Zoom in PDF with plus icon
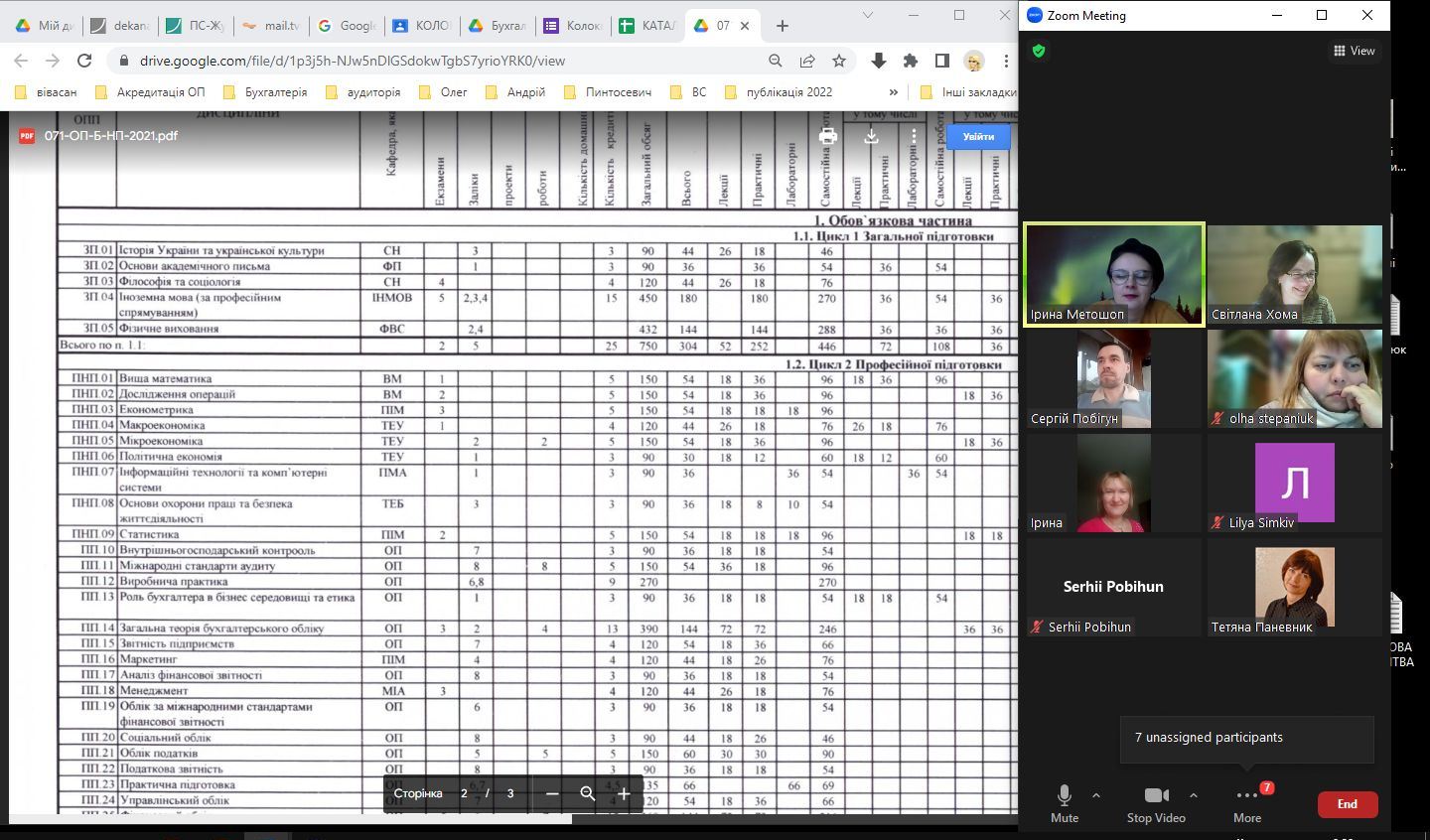This screenshot has height=840, width=1430. pyautogui.click(x=624, y=793)
